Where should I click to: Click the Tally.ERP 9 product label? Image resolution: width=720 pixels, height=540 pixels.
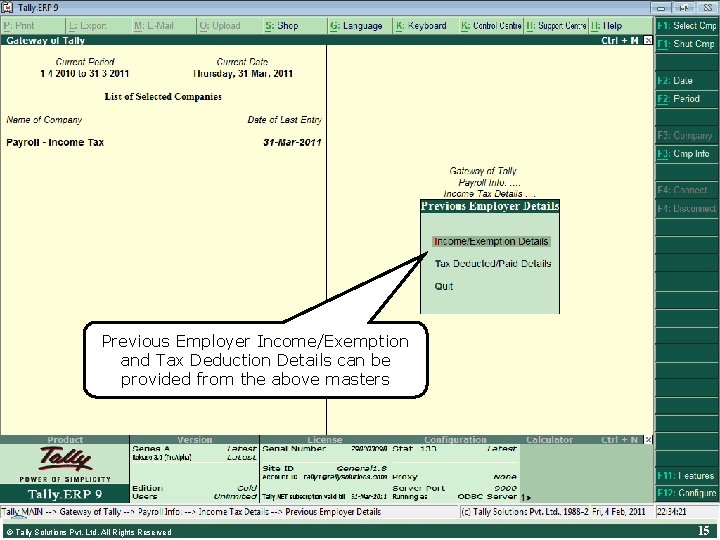pyautogui.click(x=65, y=494)
